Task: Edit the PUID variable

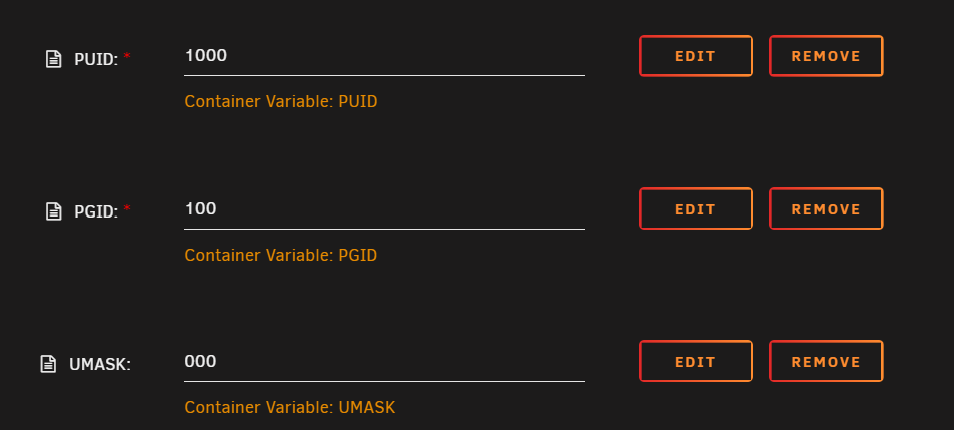Action: click(695, 56)
